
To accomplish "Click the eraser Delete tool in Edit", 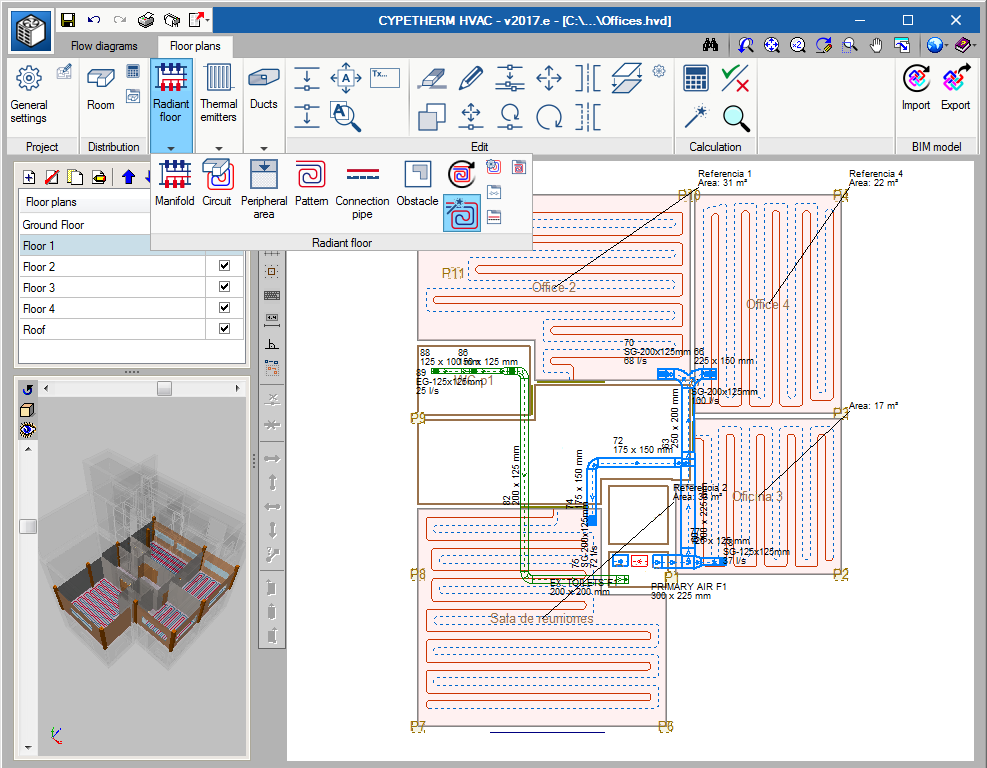I will click(429, 78).
